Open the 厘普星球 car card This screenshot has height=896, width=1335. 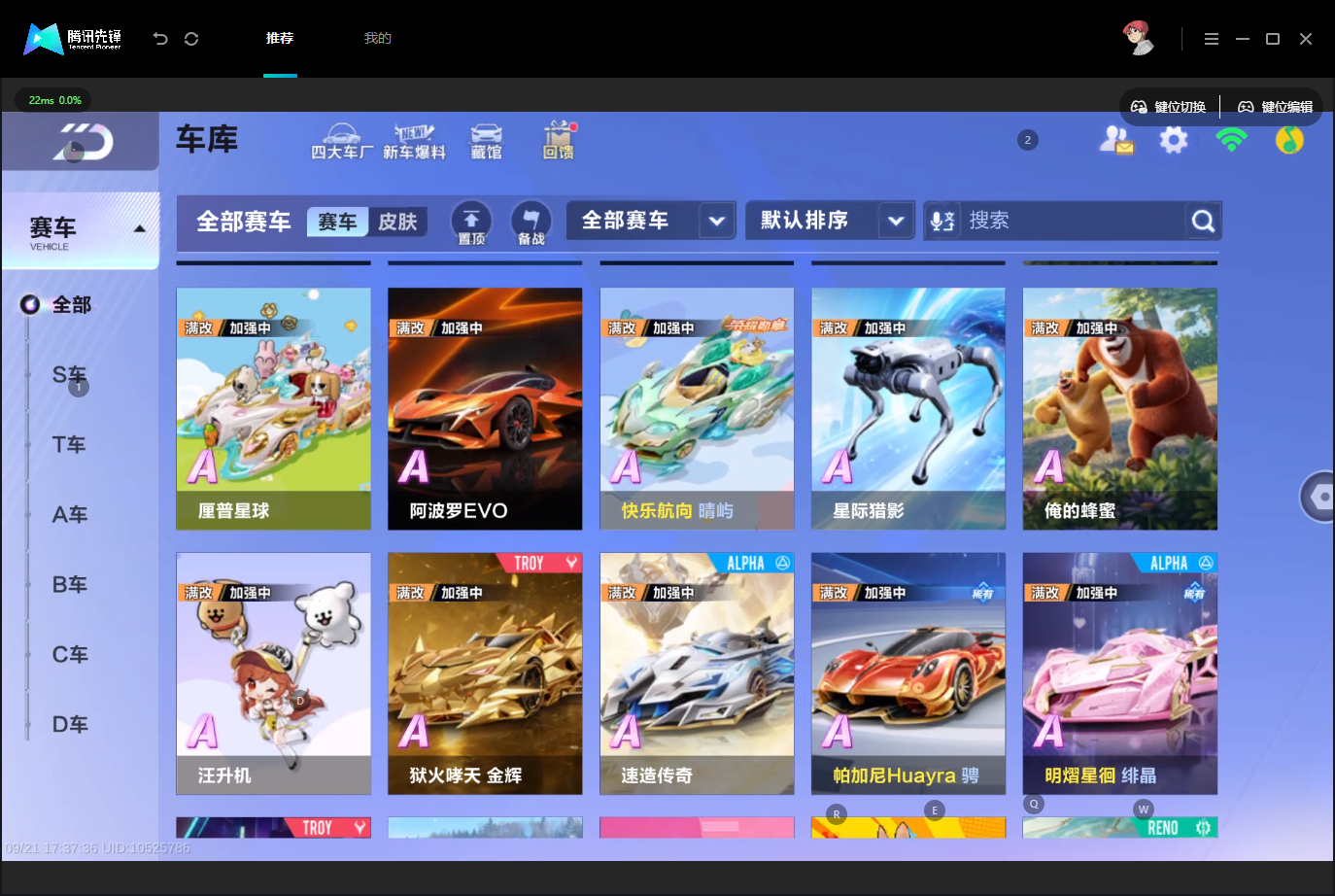point(273,409)
